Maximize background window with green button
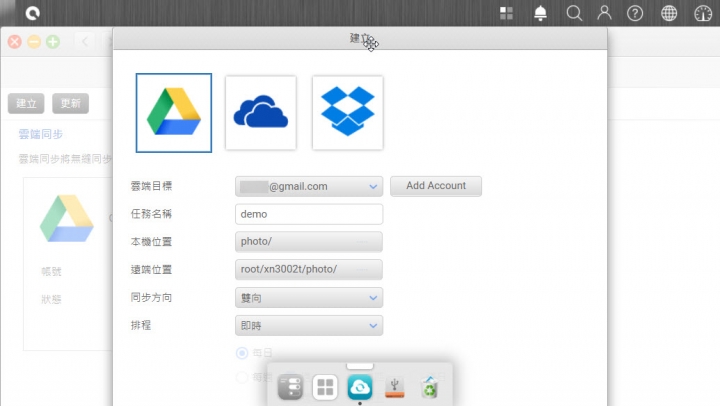The height and width of the screenshot is (406, 720). [53, 42]
